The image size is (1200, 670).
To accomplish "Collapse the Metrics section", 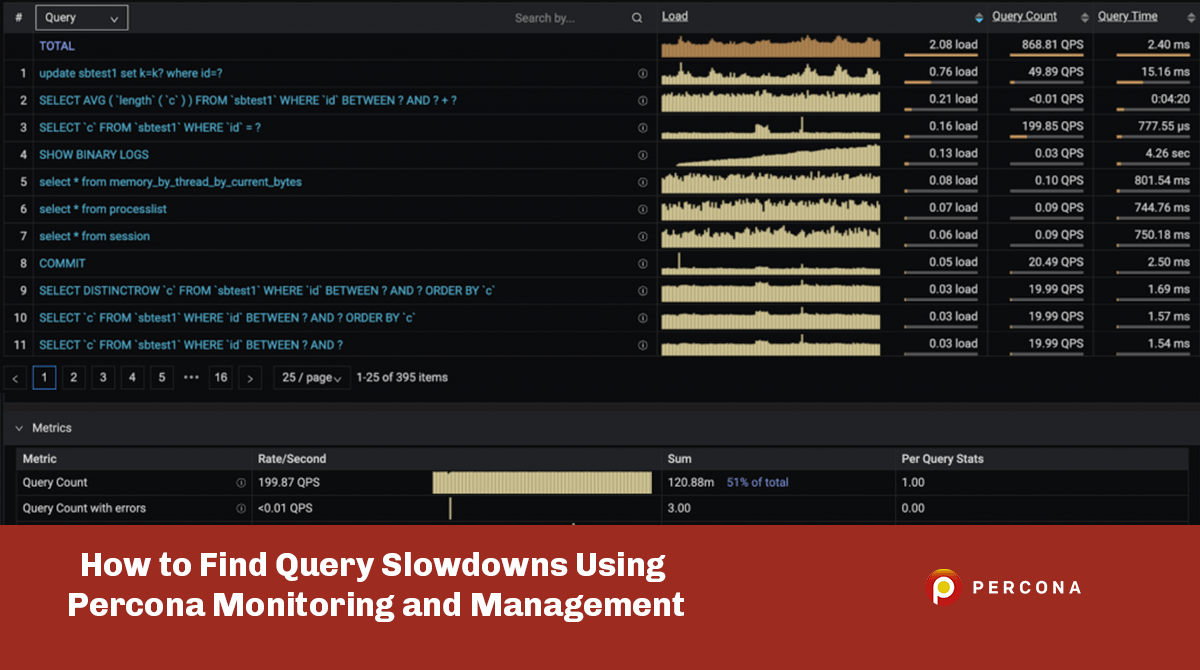I will 19,428.
